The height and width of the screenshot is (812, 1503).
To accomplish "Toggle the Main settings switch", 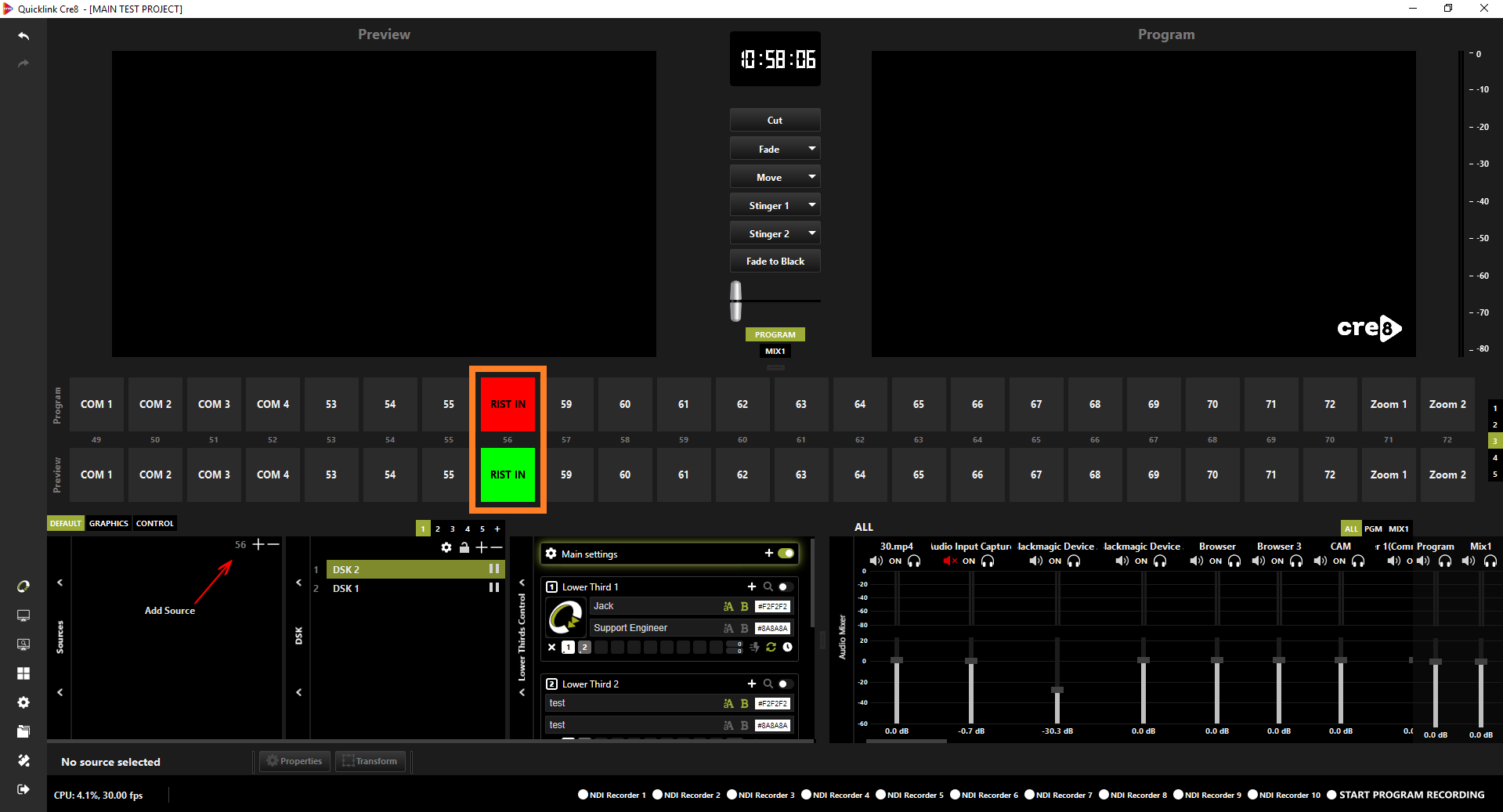I will click(x=786, y=554).
